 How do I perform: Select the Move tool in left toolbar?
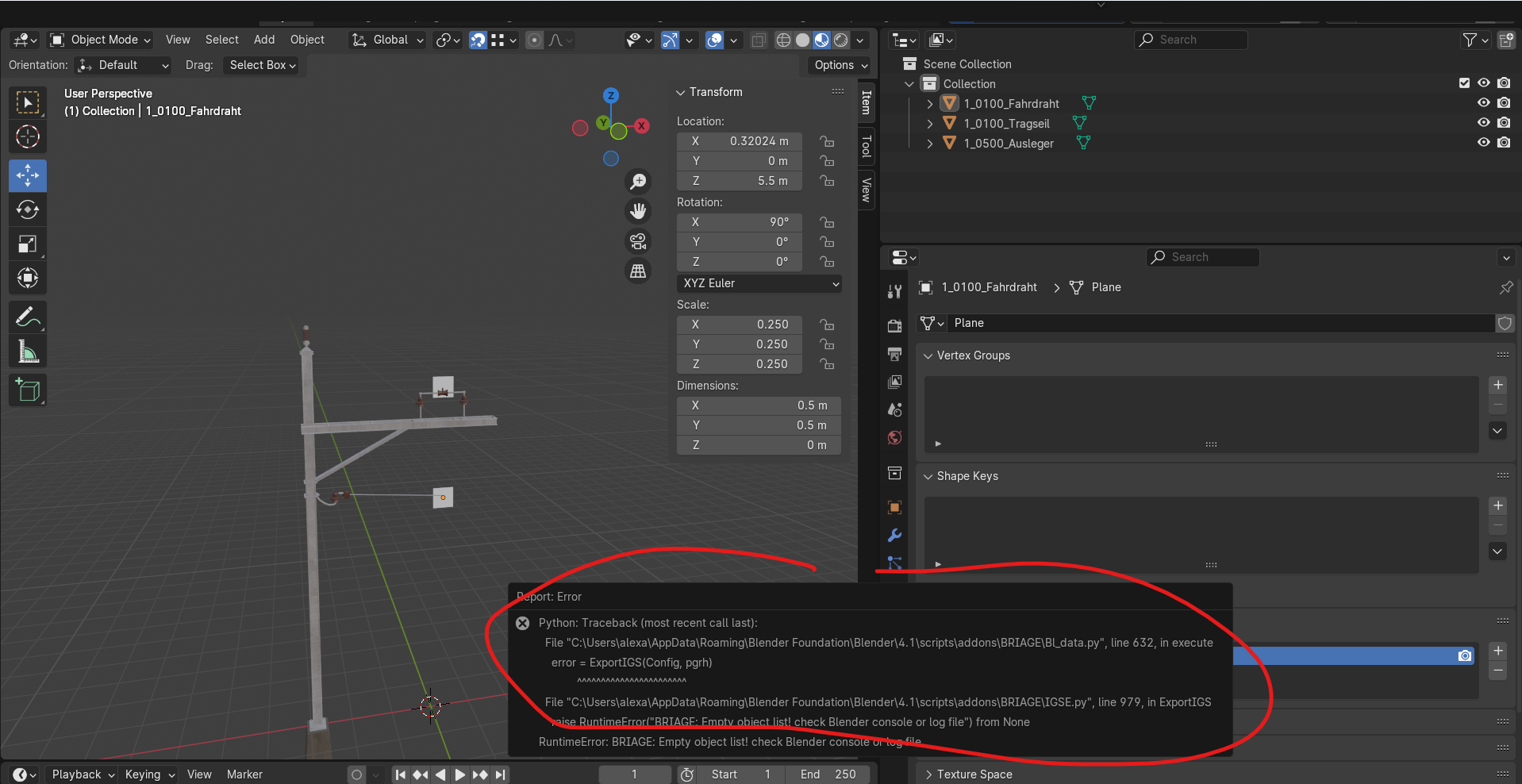pyautogui.click(x=28, y=175)
